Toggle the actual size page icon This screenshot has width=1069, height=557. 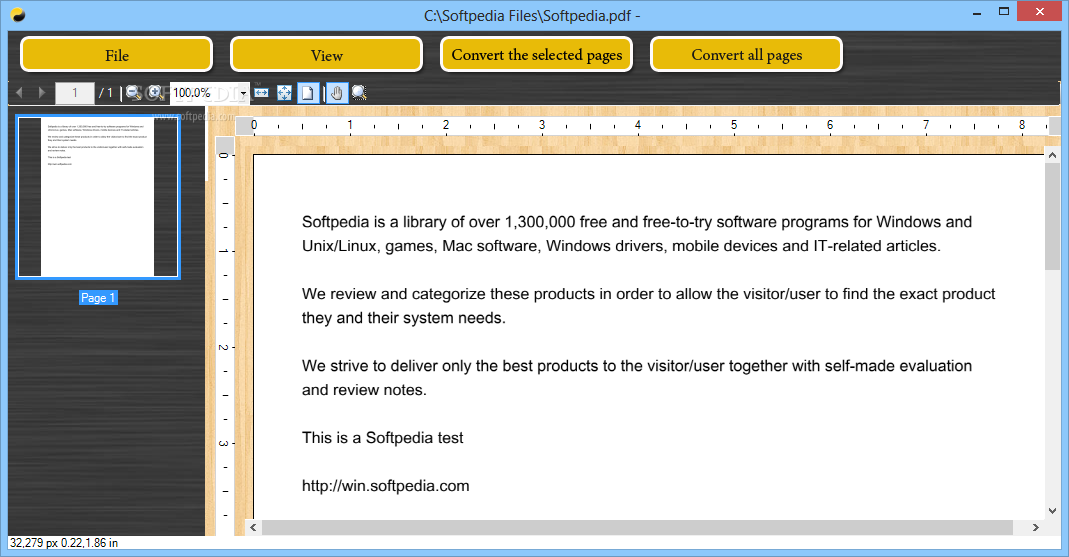pyautogui.click(x=307, y=93)
